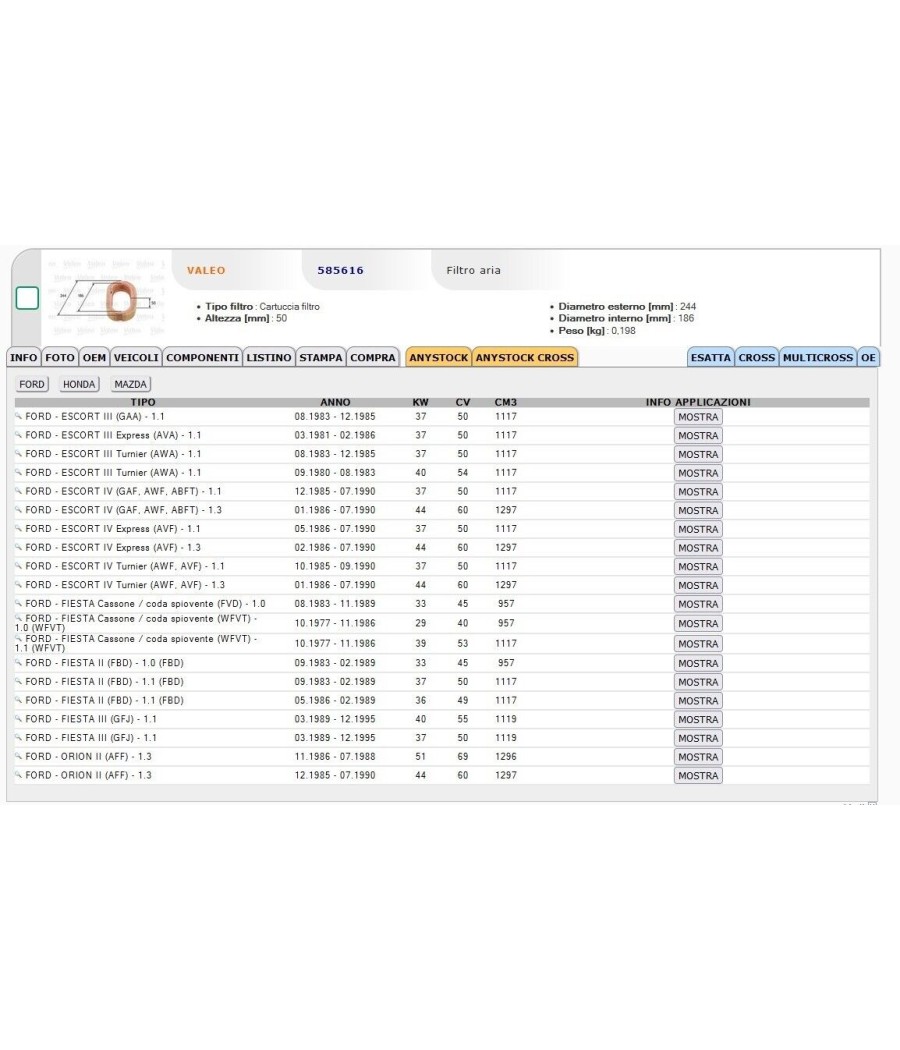This screenshot has height=1050, width=900.
Task: Click the CM3 column header
Action: click(506, 402)
